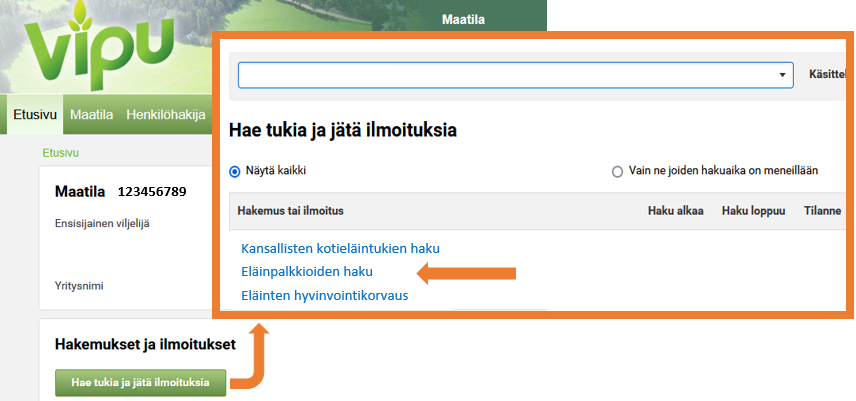The height and width of the screenshot is (401, 856).
Task: Open Eläinten hyvinvointikorvaus link
Action: click(x=325, y=296)
